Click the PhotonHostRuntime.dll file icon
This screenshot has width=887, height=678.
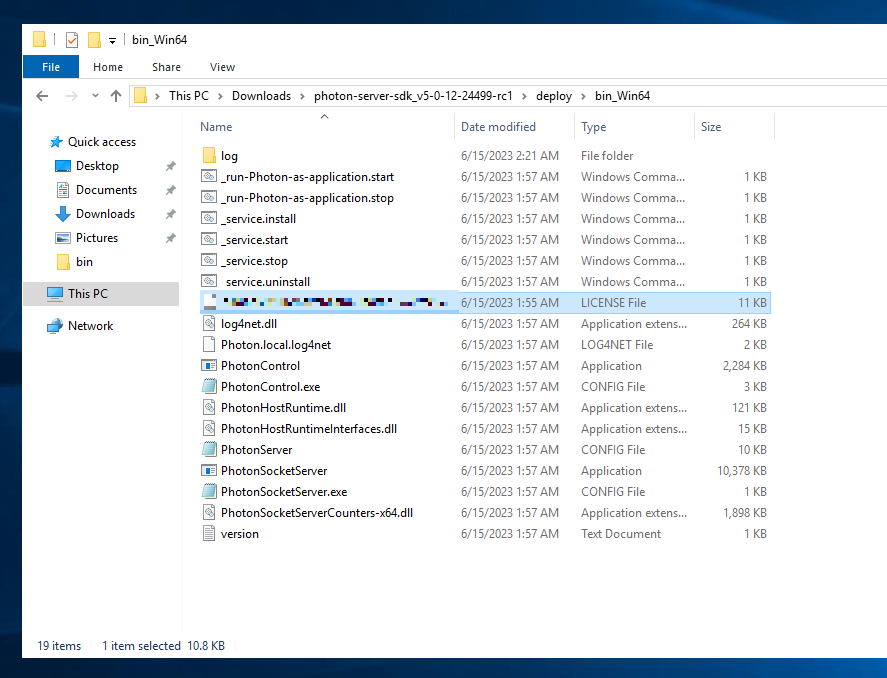tap(209, 407)
